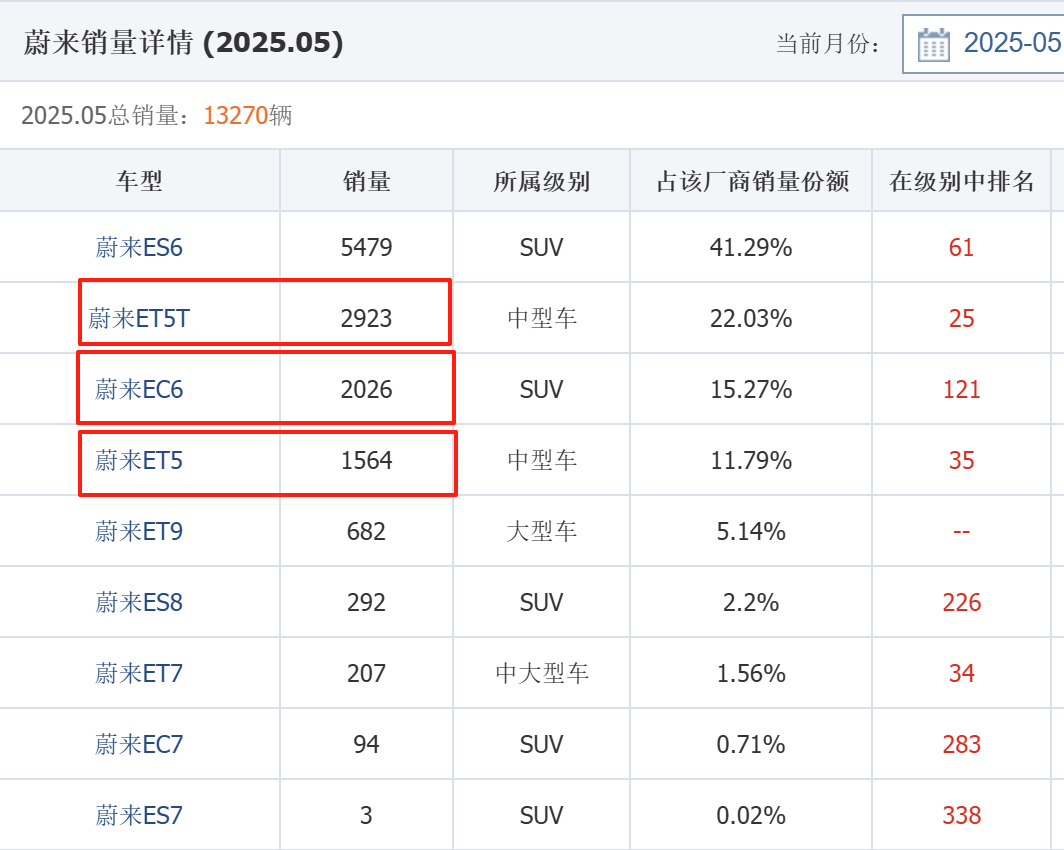The width and height of the screenshot is (1064, 850).
Task: Click the 销量 column header
Action: pyautogui.click(x=366, y=181)
